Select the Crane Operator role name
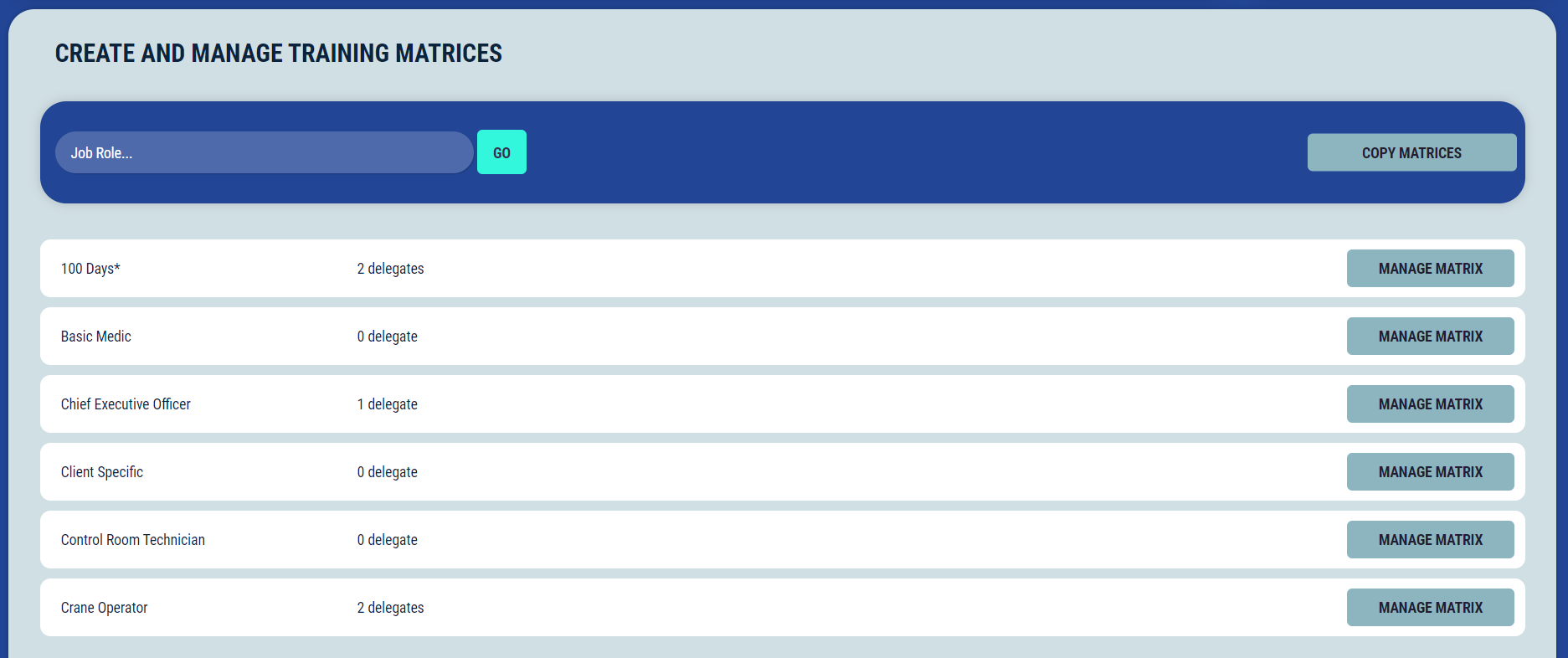 105,608
